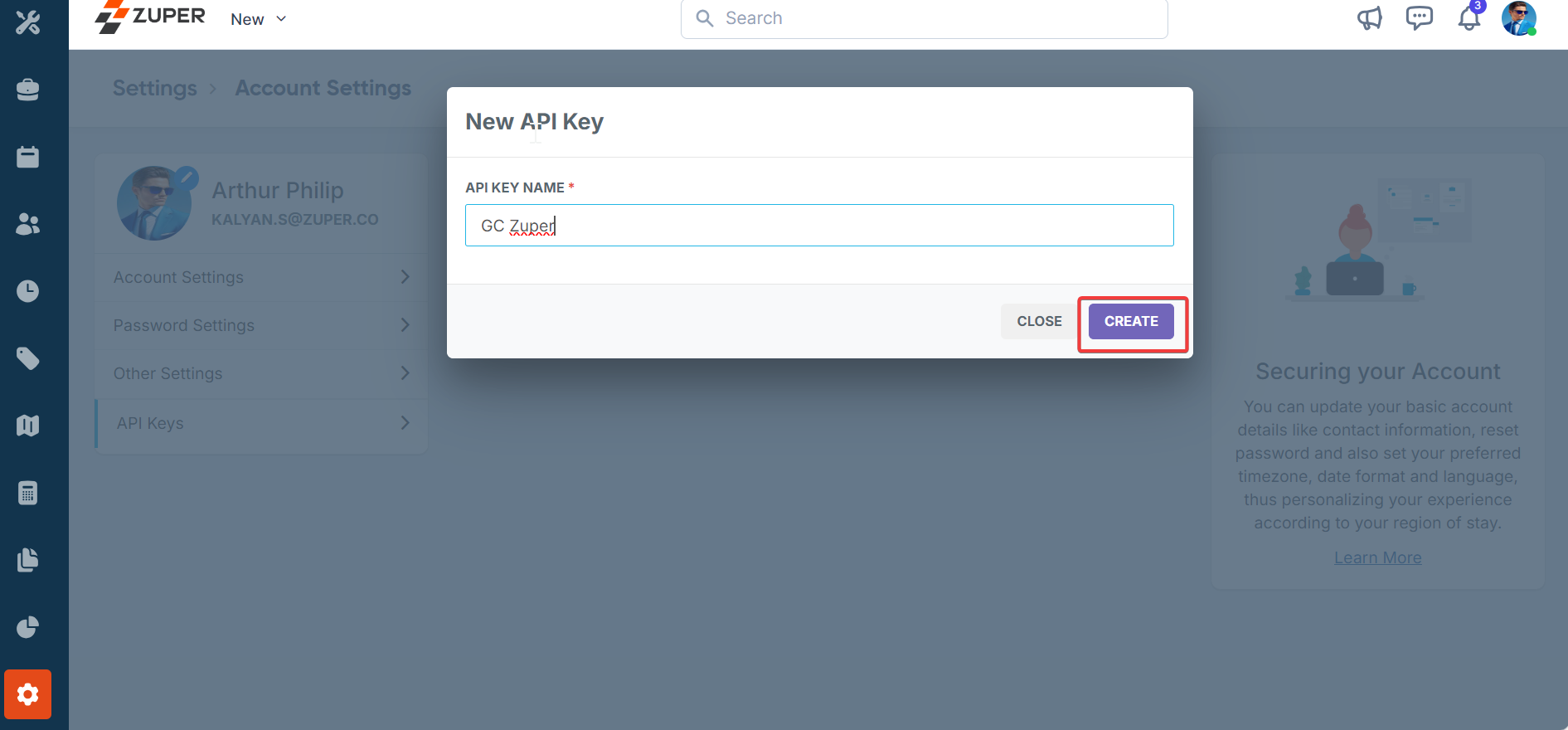
Task: Open the map icon in sidebar
Action: tap(27, 426)
